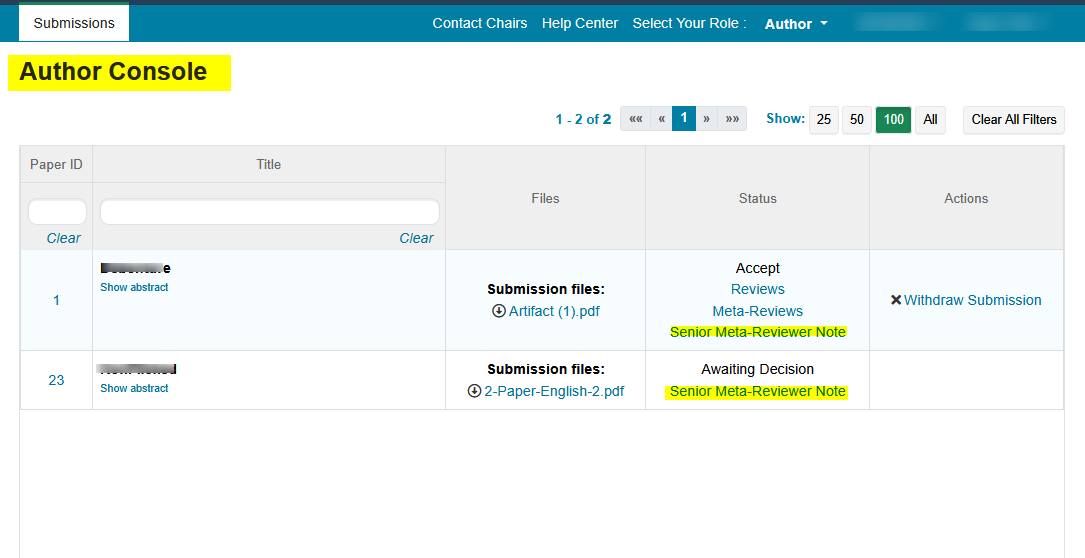This screenshot has width=1085, height=558.
Task: Open the Author role dropdown
Action: 796,24
